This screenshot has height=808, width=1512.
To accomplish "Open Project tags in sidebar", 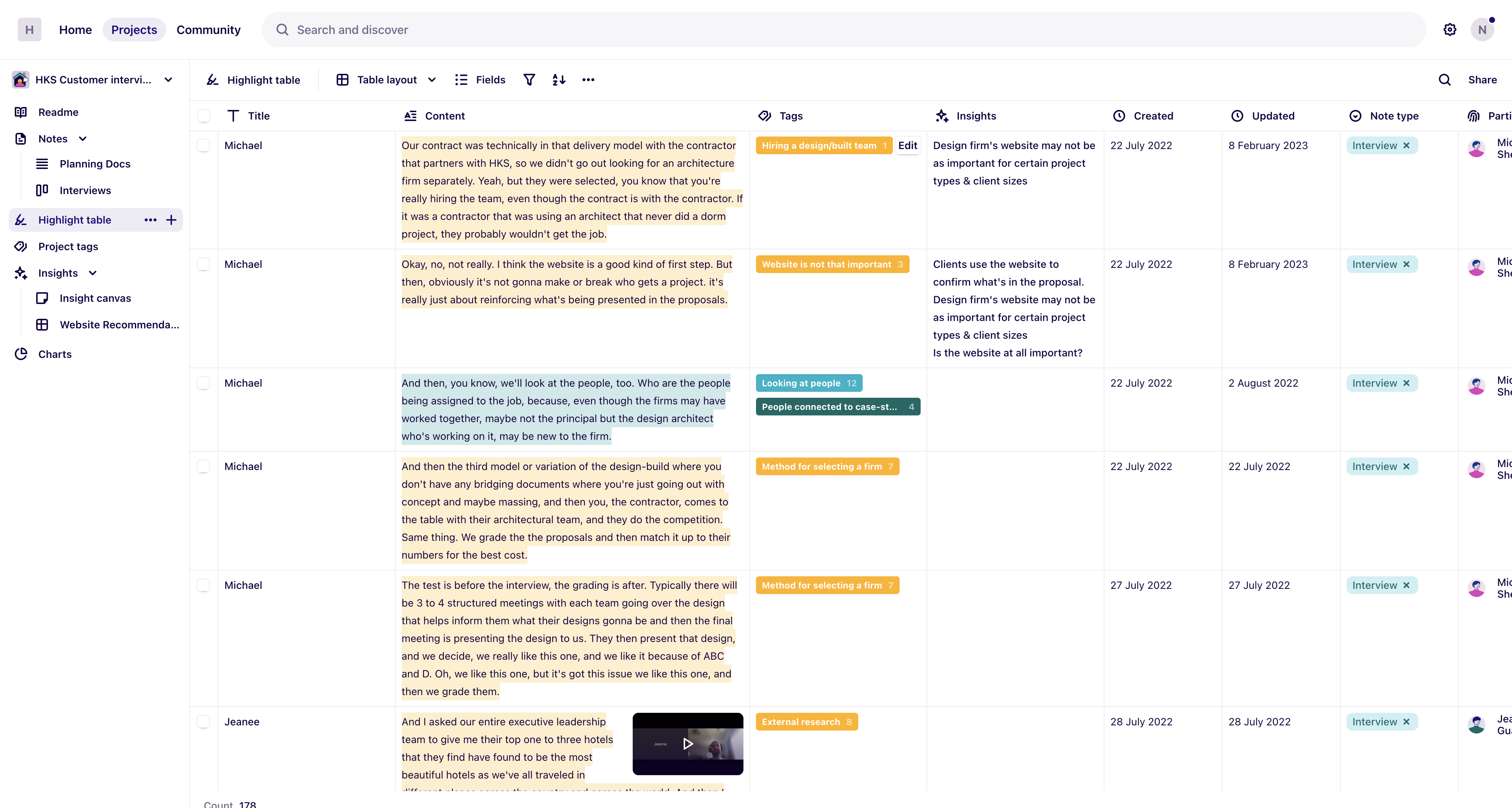I will point(68,246).
